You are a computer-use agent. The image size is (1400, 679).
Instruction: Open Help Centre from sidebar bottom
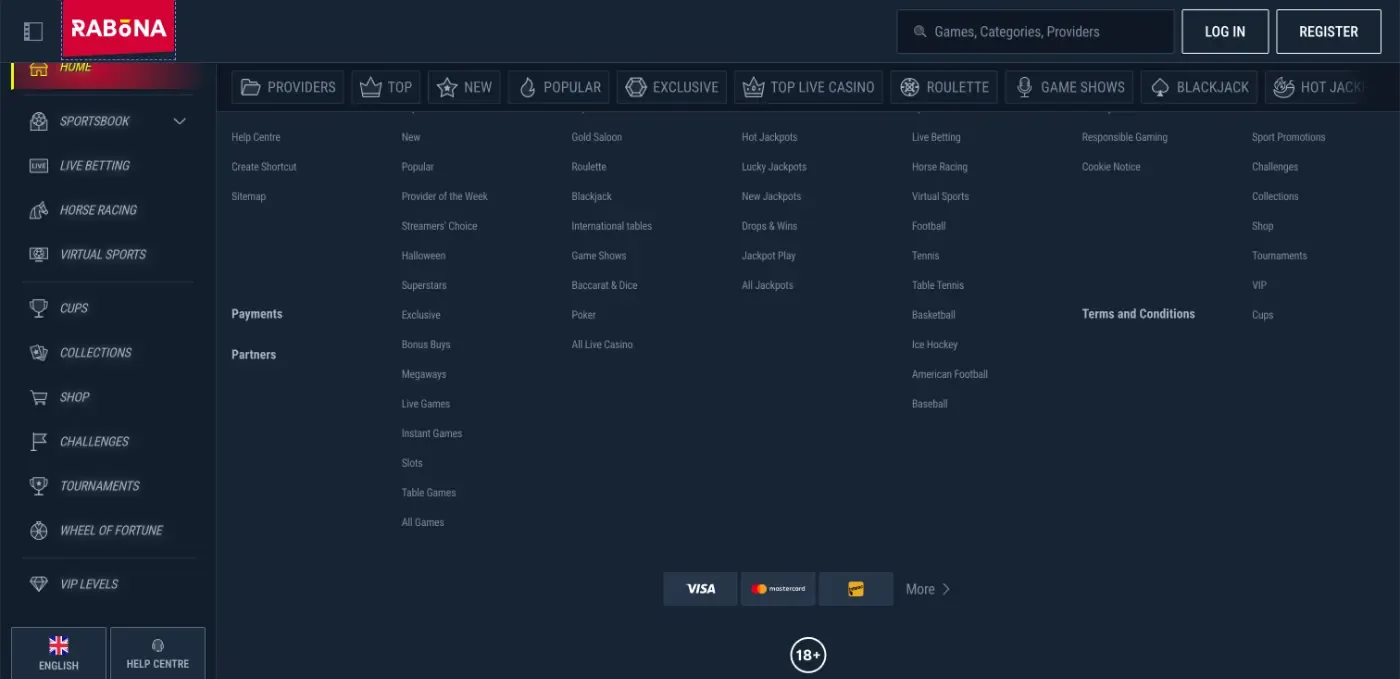tap(157, 653)
